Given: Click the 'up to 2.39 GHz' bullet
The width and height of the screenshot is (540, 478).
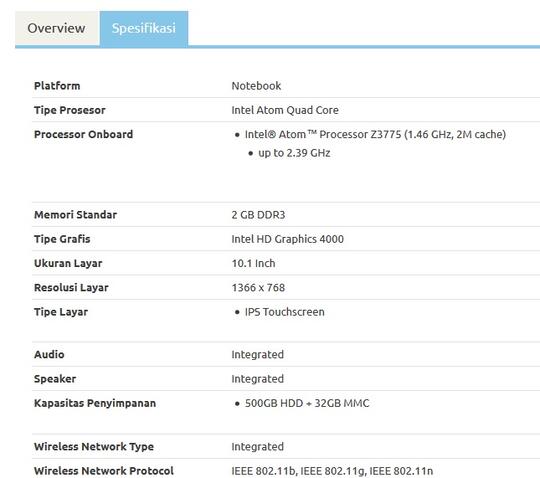Looking at the screenshot, I should [x=294, y=153].
